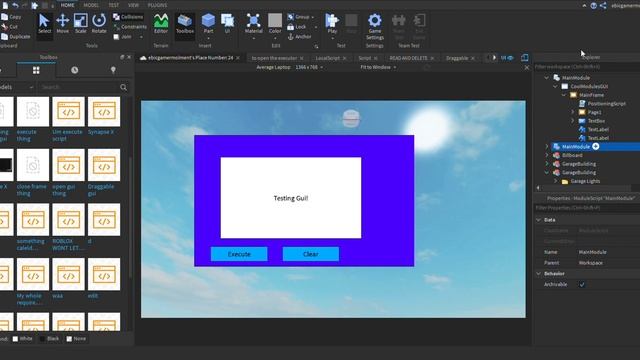
Task: Select the Select tool in ribbon
Action: click(44, 24)
